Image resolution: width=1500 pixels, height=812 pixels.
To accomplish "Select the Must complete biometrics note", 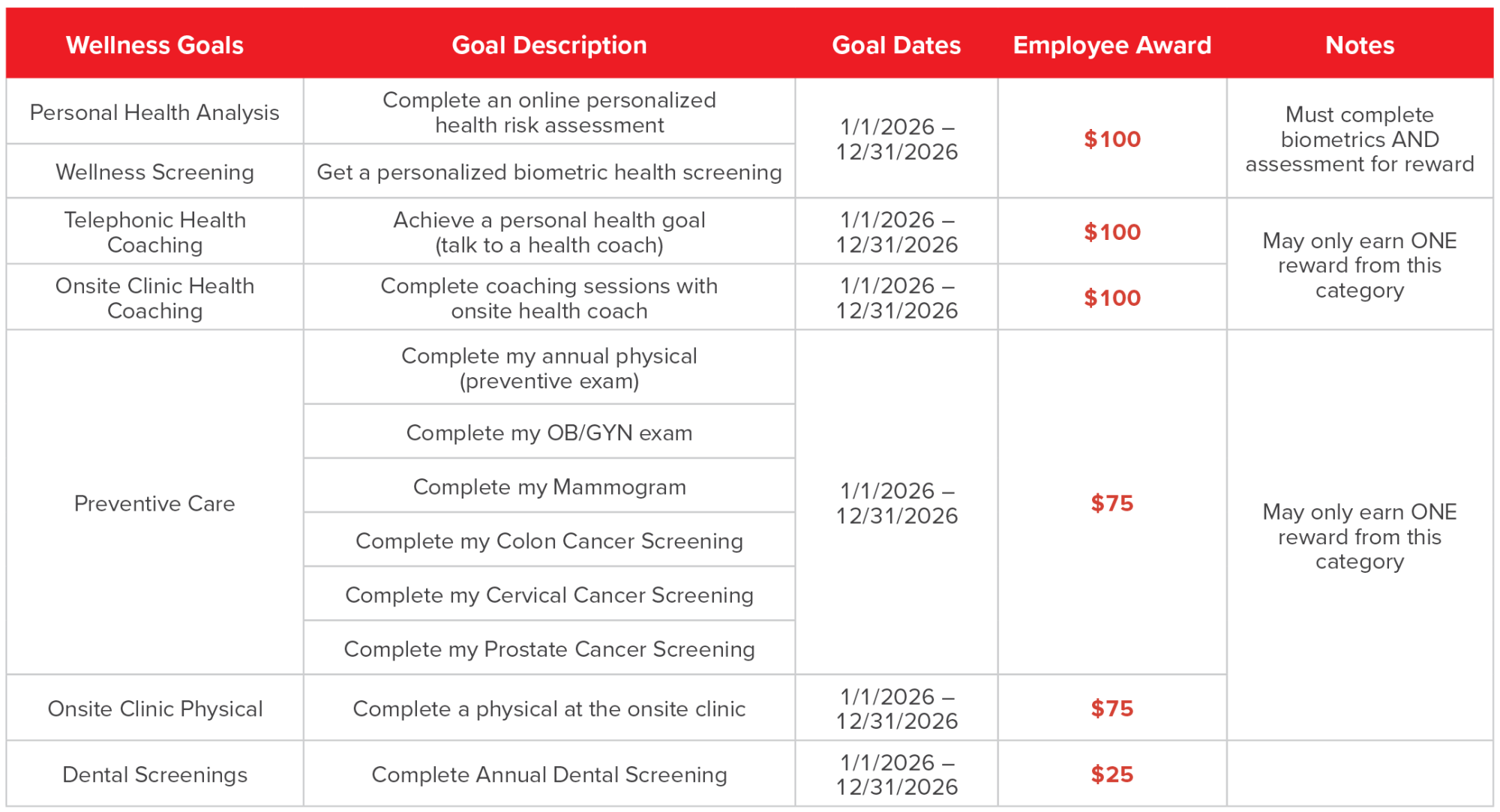I will [x=1360, y=139].
